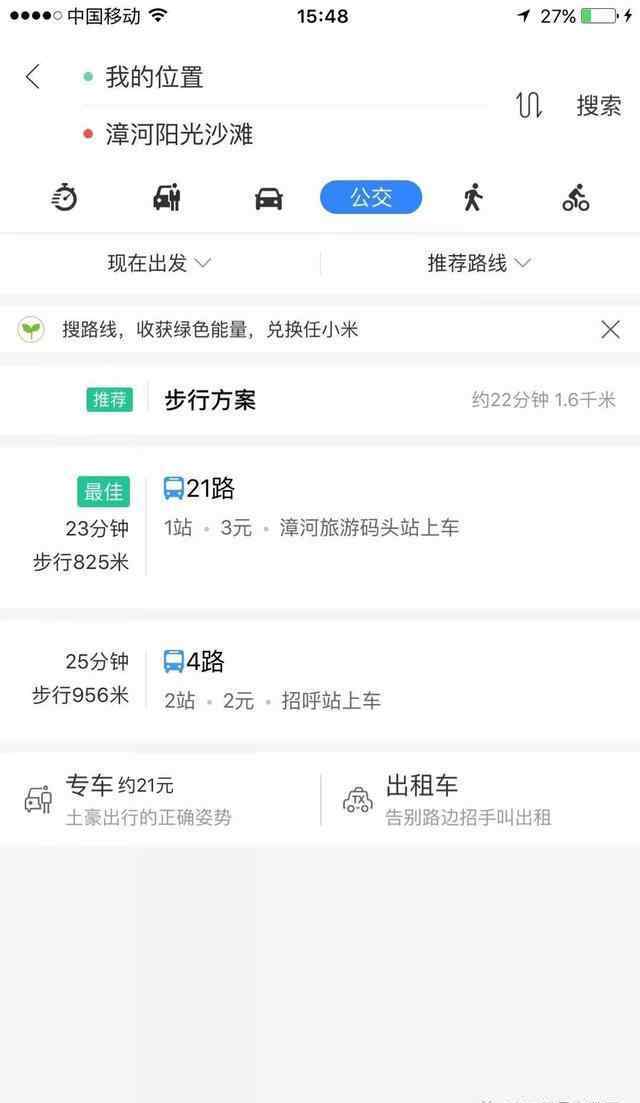
Task: Select the cycling mode icon
Action: click(575, 198)
